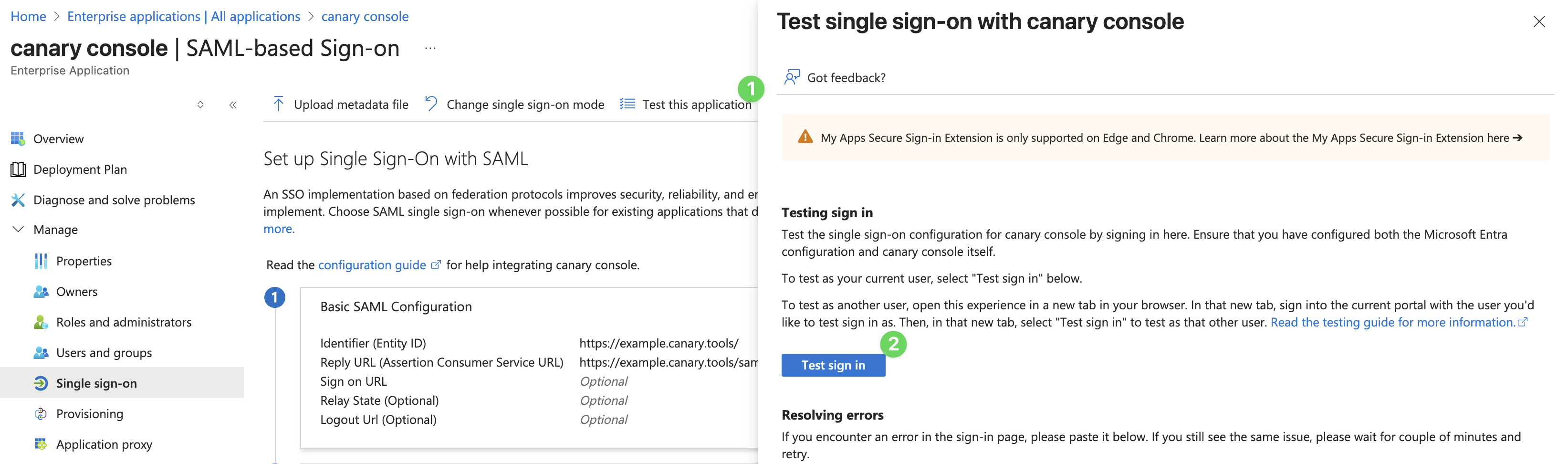Click the Owners people icon

[x=41, y=292]
